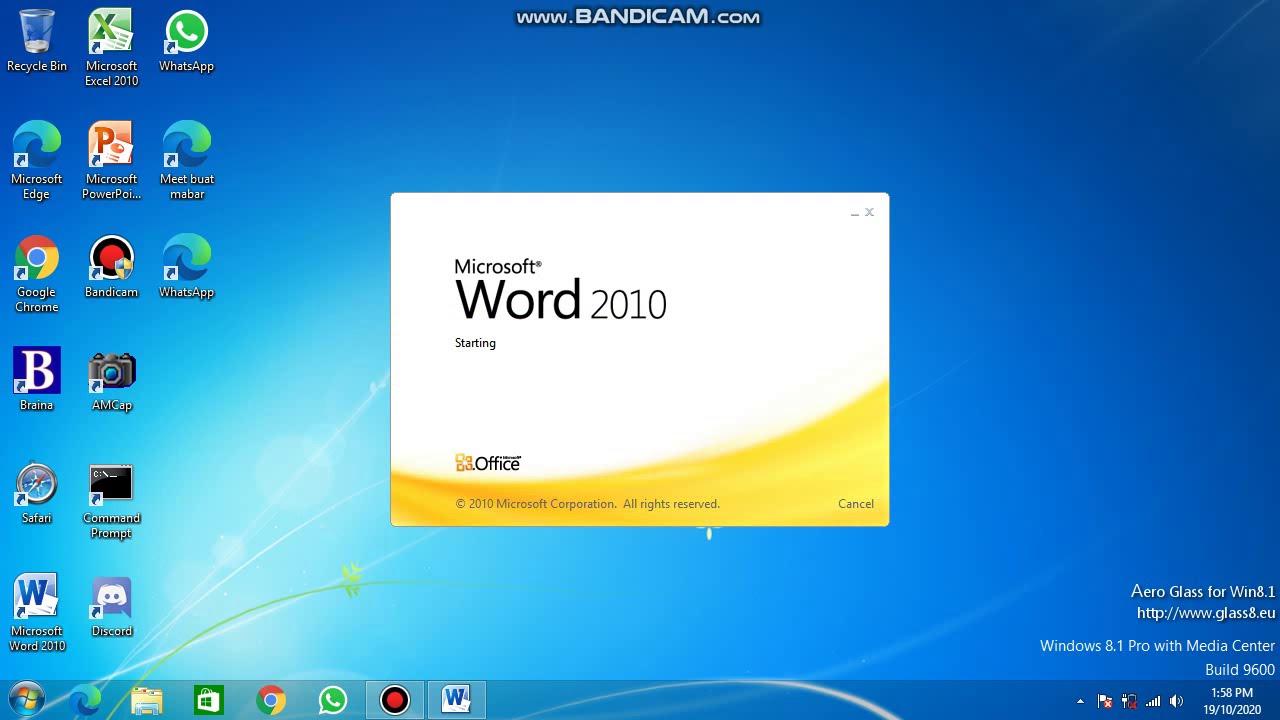
Task: Open Google Chrome from the taskbar
Action: tap(270, 701)
